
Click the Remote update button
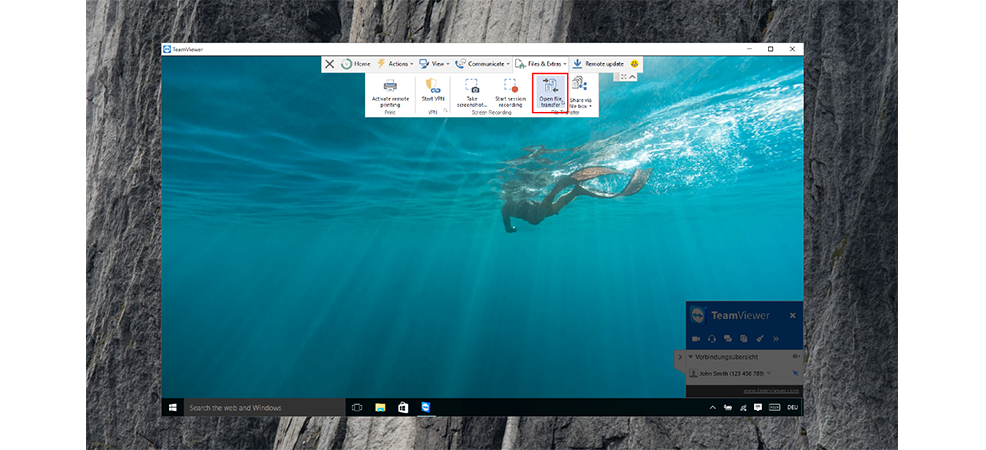[x=598, y=64]
